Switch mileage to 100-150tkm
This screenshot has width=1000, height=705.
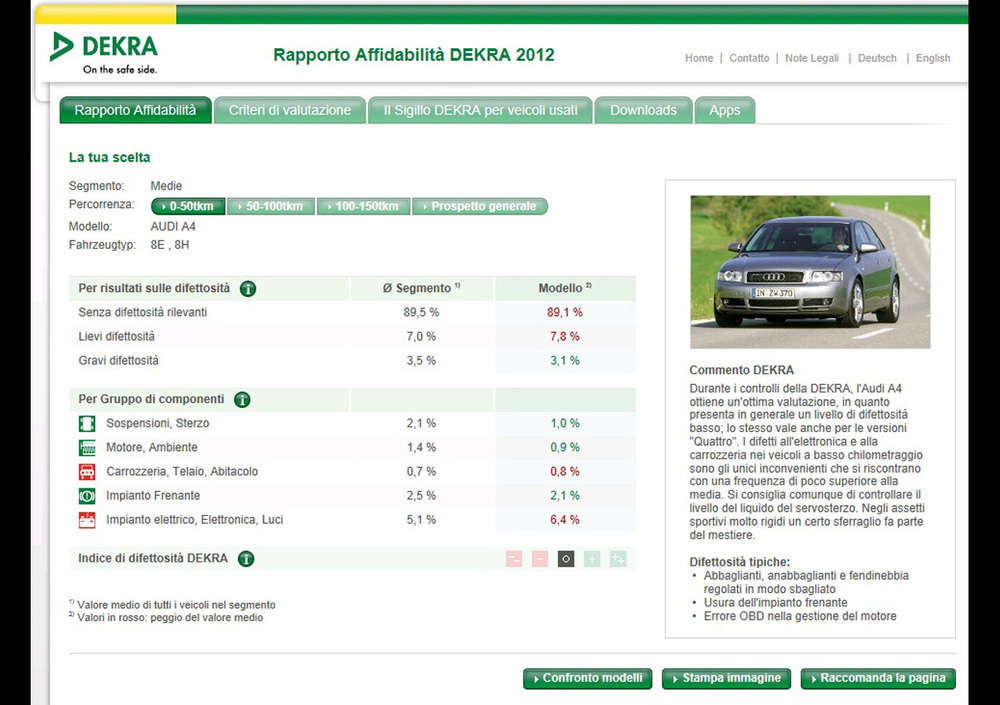(x=364, y=207)
